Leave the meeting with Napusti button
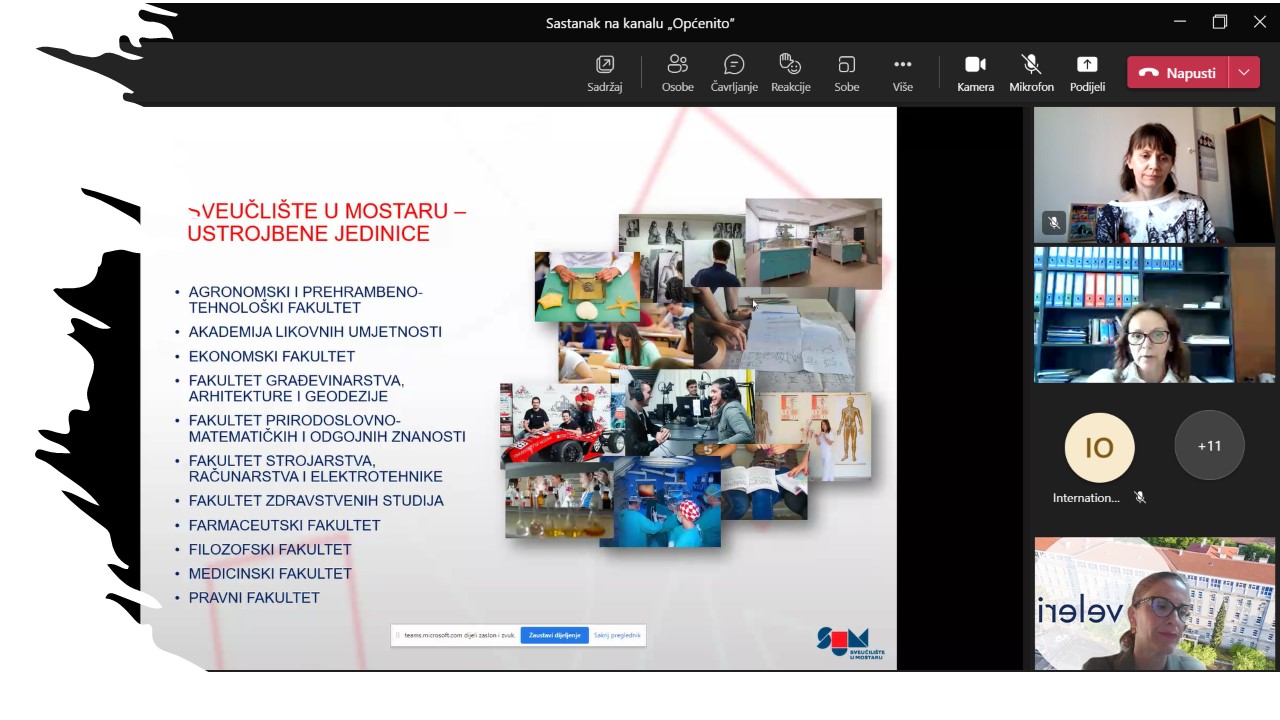The height and width of the screenshot is (720, 1280). coord(1177,73)
